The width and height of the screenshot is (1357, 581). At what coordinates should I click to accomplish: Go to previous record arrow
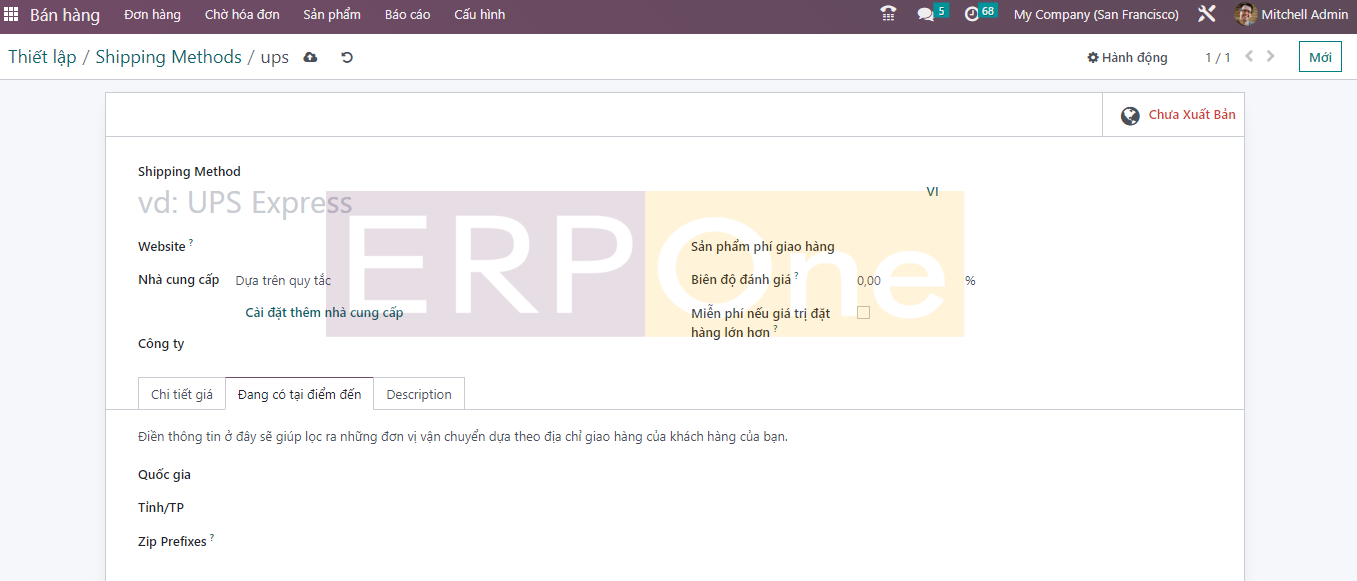point(1249,57)
